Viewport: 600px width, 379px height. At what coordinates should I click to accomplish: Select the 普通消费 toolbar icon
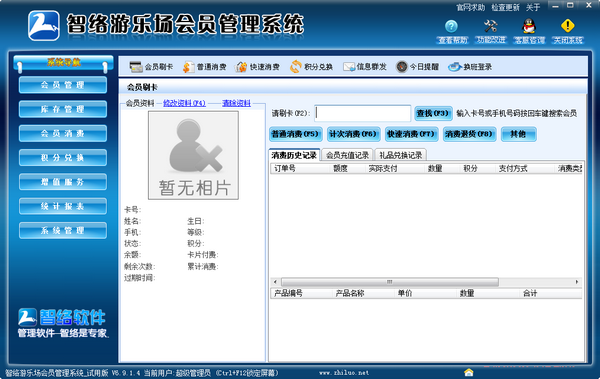[x=188, y=67]
